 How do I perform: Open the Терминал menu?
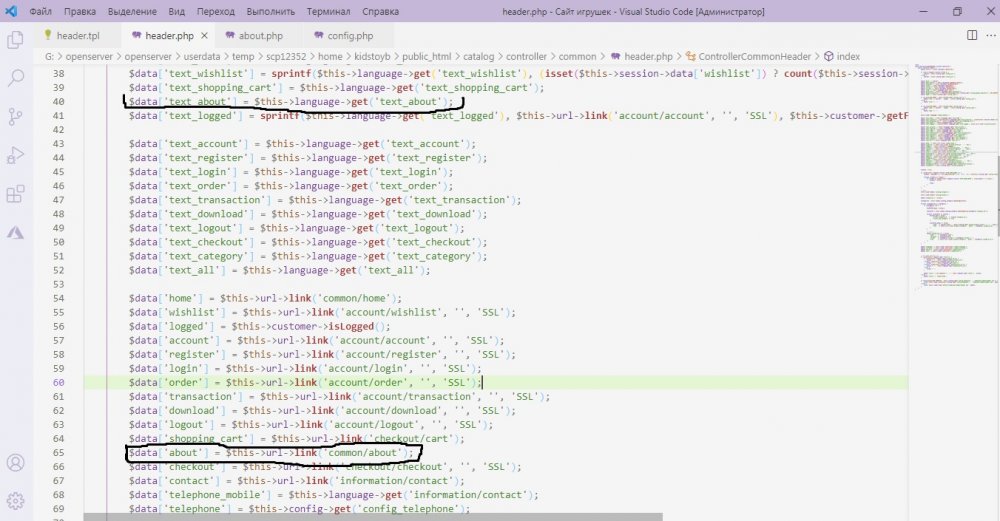tap(328, 11)
